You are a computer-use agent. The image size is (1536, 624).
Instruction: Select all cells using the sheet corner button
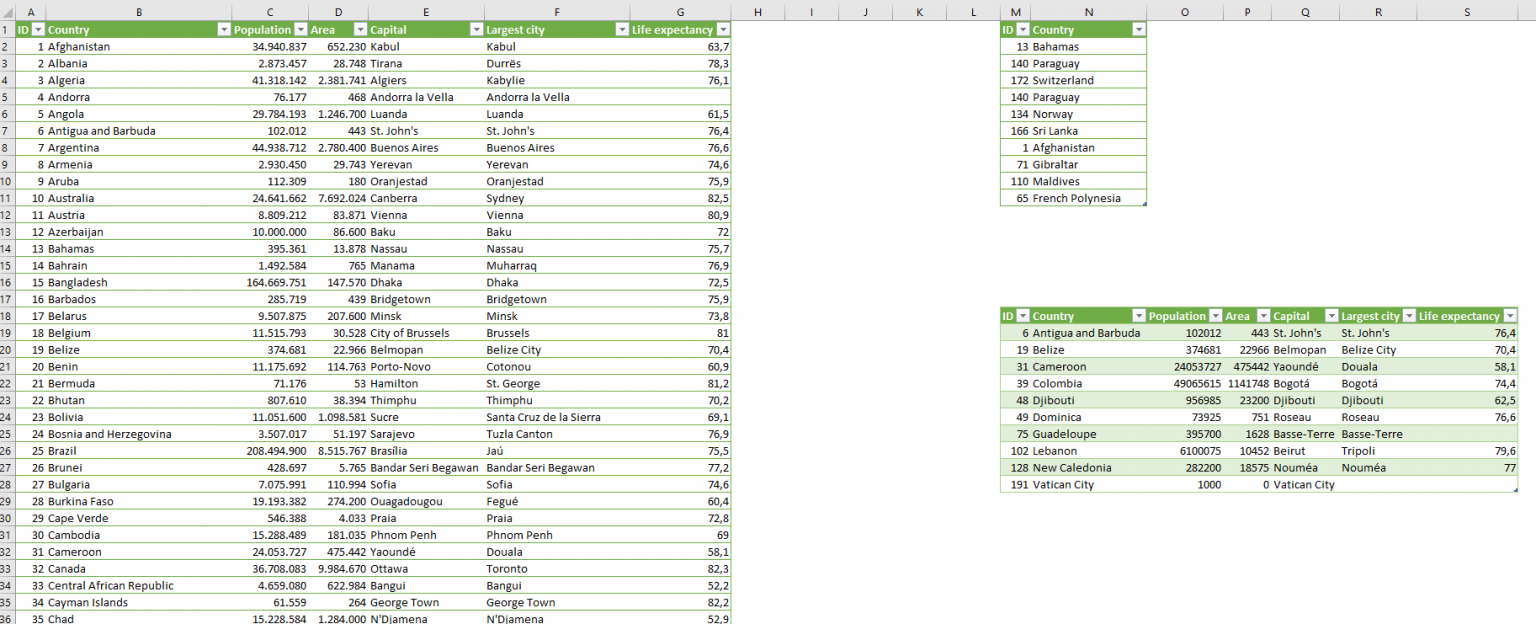(9, 11)
